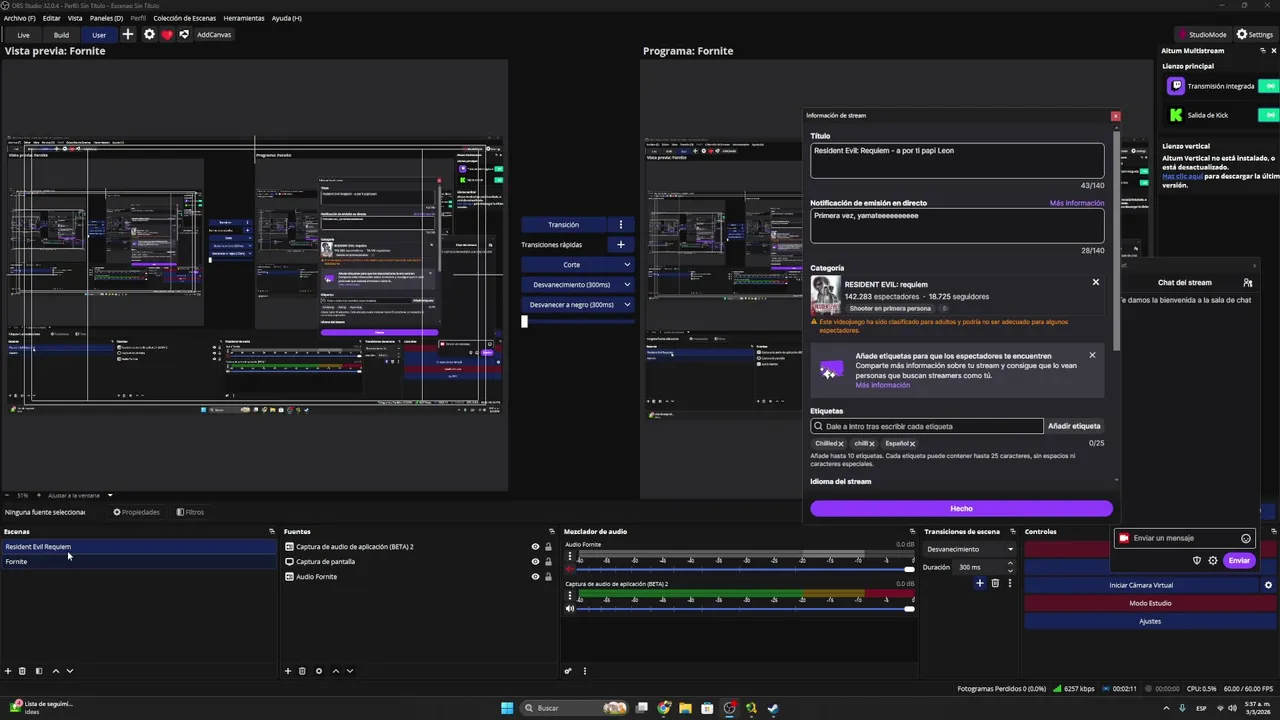Open emoji picker in chat message box
This screenshot has height=720, width=1280.
[1246, 538]
